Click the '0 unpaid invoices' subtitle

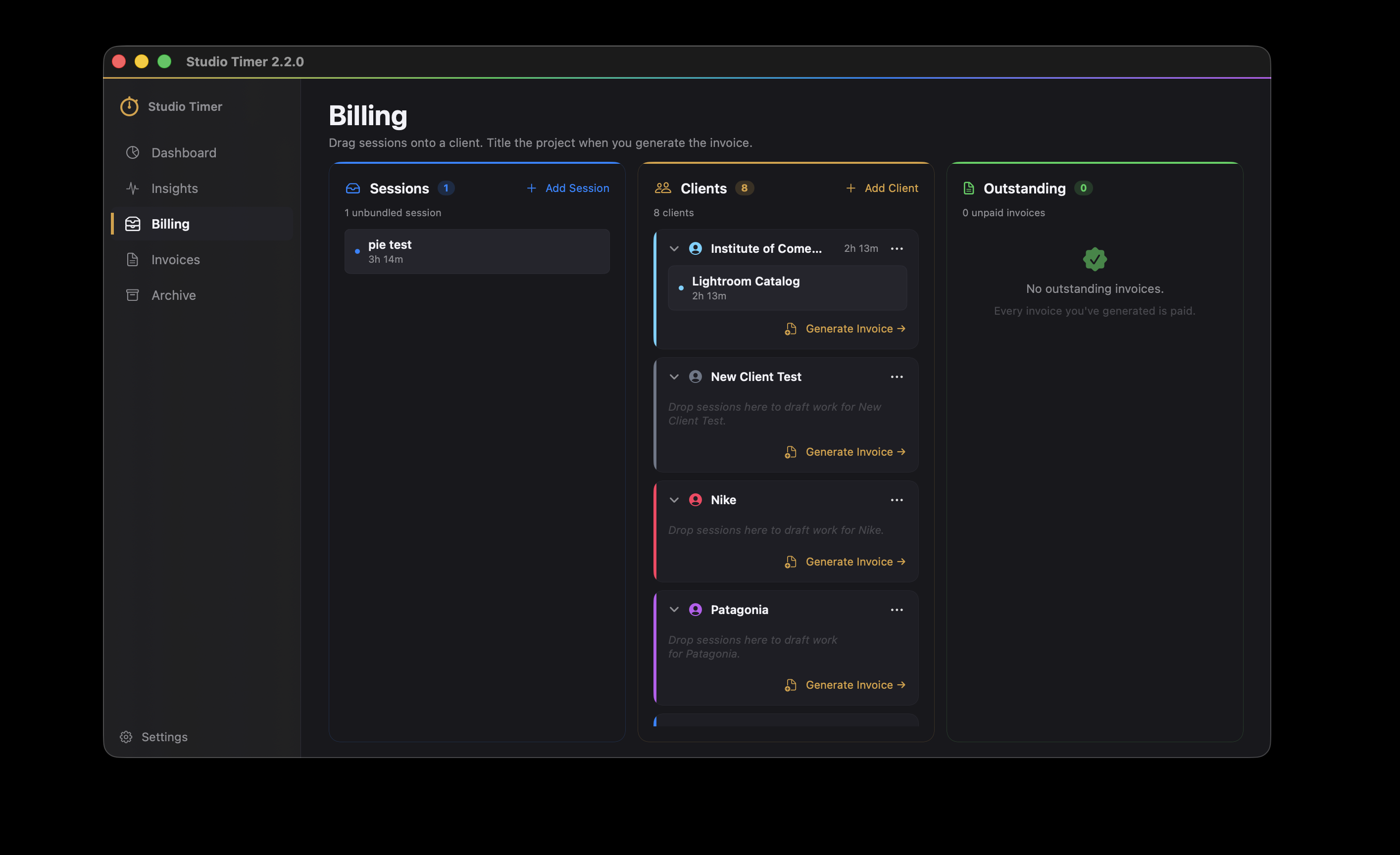click(1003, 213)
